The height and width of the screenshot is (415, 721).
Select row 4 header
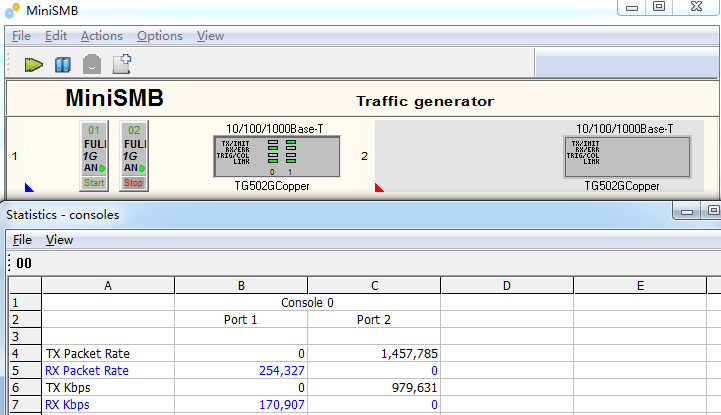(25, 353)
